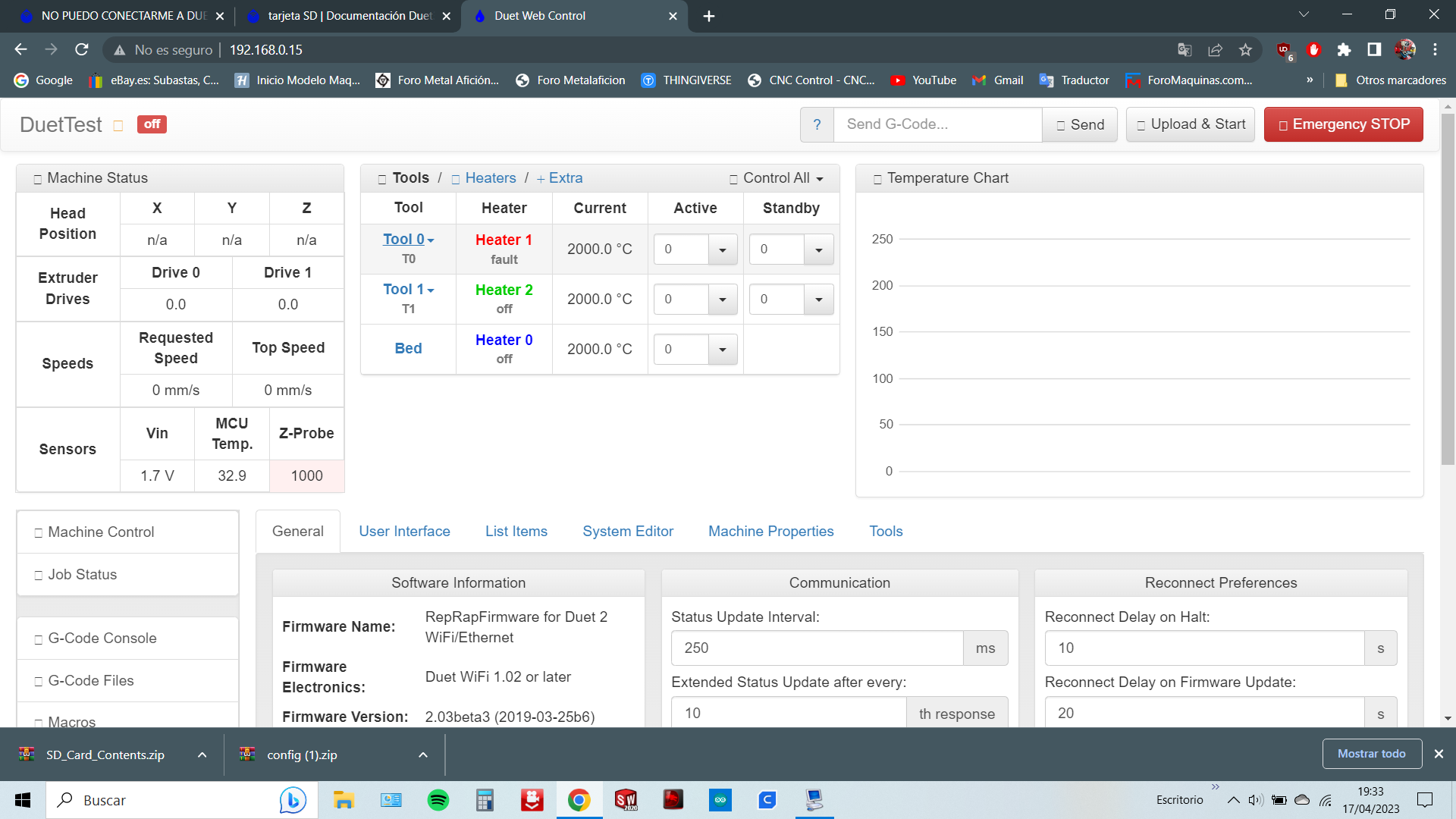Select the Machine Properties tab
Viewport: 1456px width, 819px height.
(x=771, y=531)
